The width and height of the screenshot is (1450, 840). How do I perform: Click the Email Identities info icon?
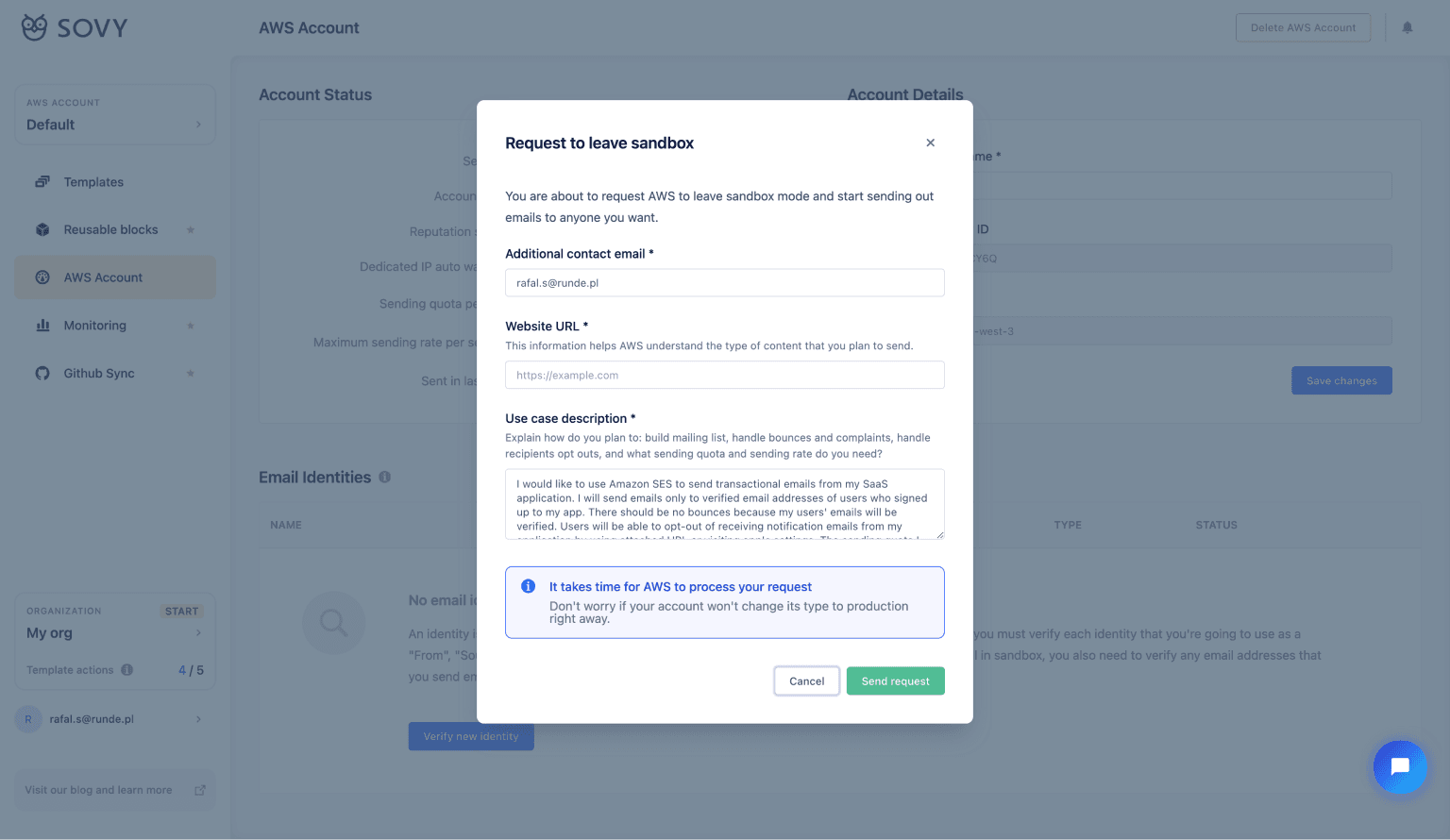click(385, 478)
